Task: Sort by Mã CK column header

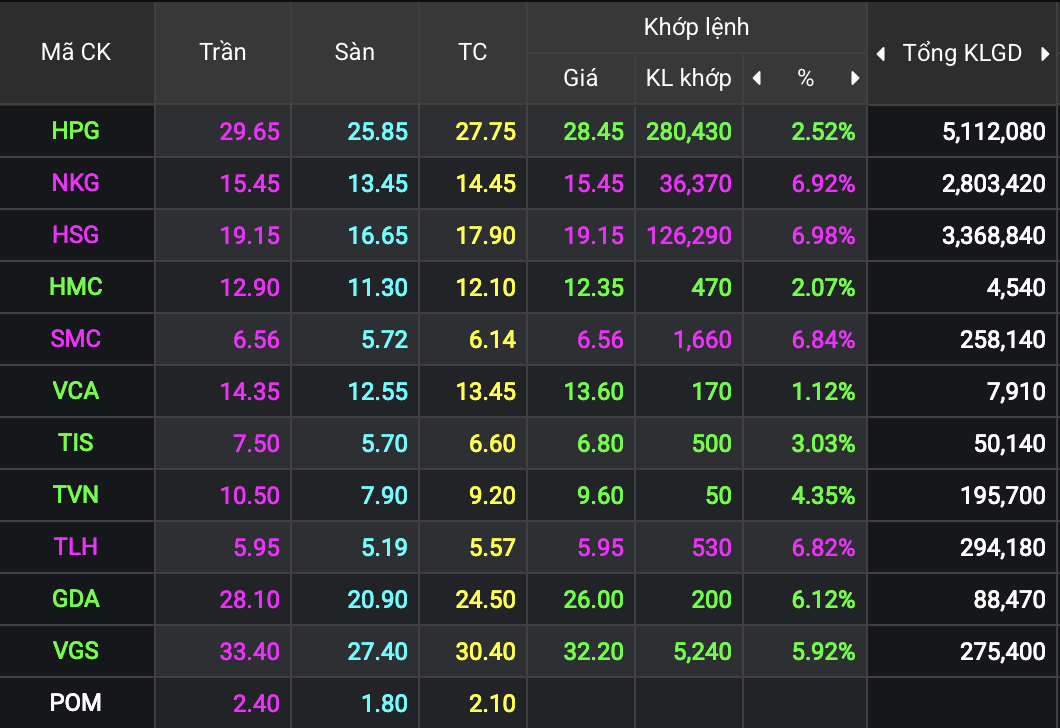Action: pyautogui.click(x=76, y=52)
